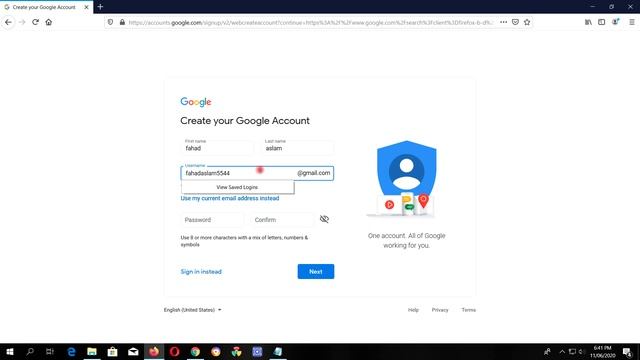The width and height of the screenshot is (640, 360).
Task: Choose View Saved Logins from the popup
Action: click(237, 187)
